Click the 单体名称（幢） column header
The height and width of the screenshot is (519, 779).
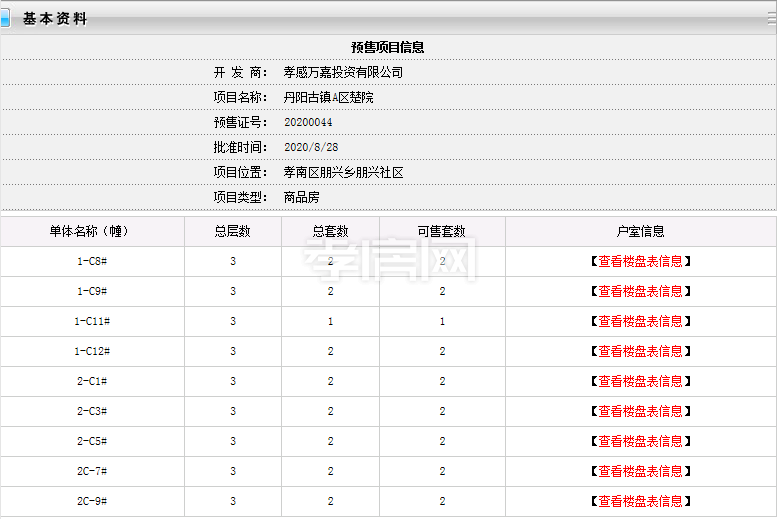[92, 232]
